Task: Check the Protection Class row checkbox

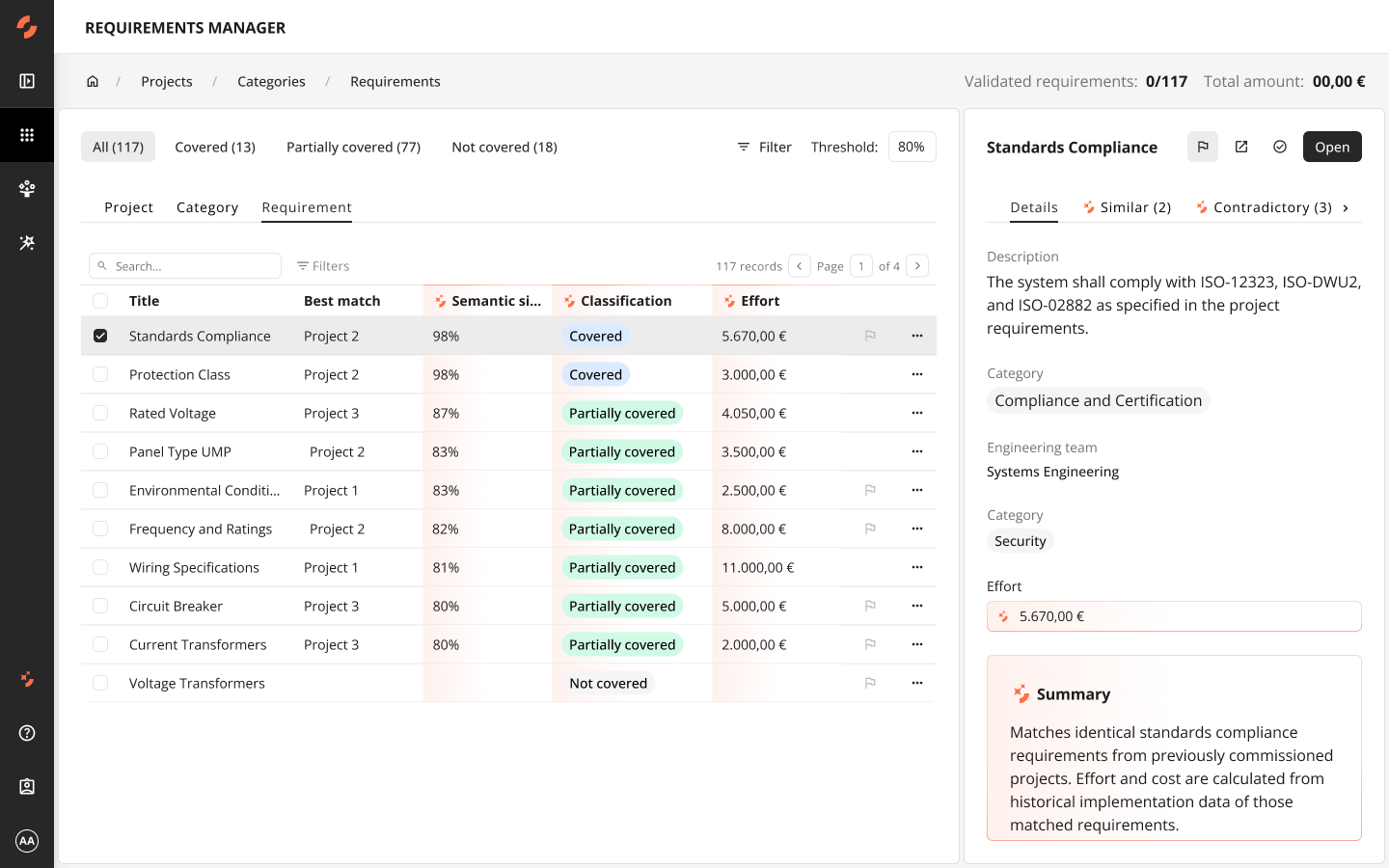Action: tap(100, 374)
